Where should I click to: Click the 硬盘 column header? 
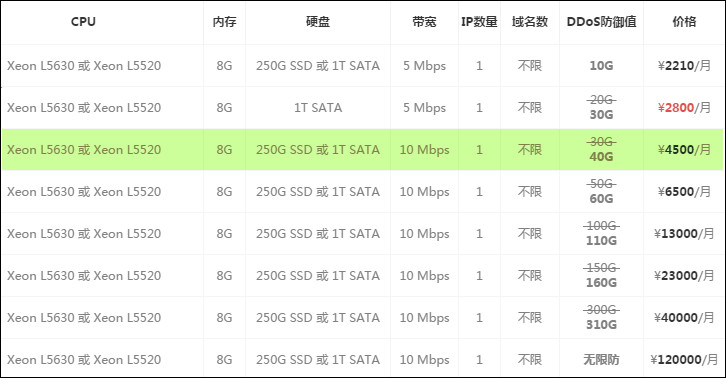318,22
